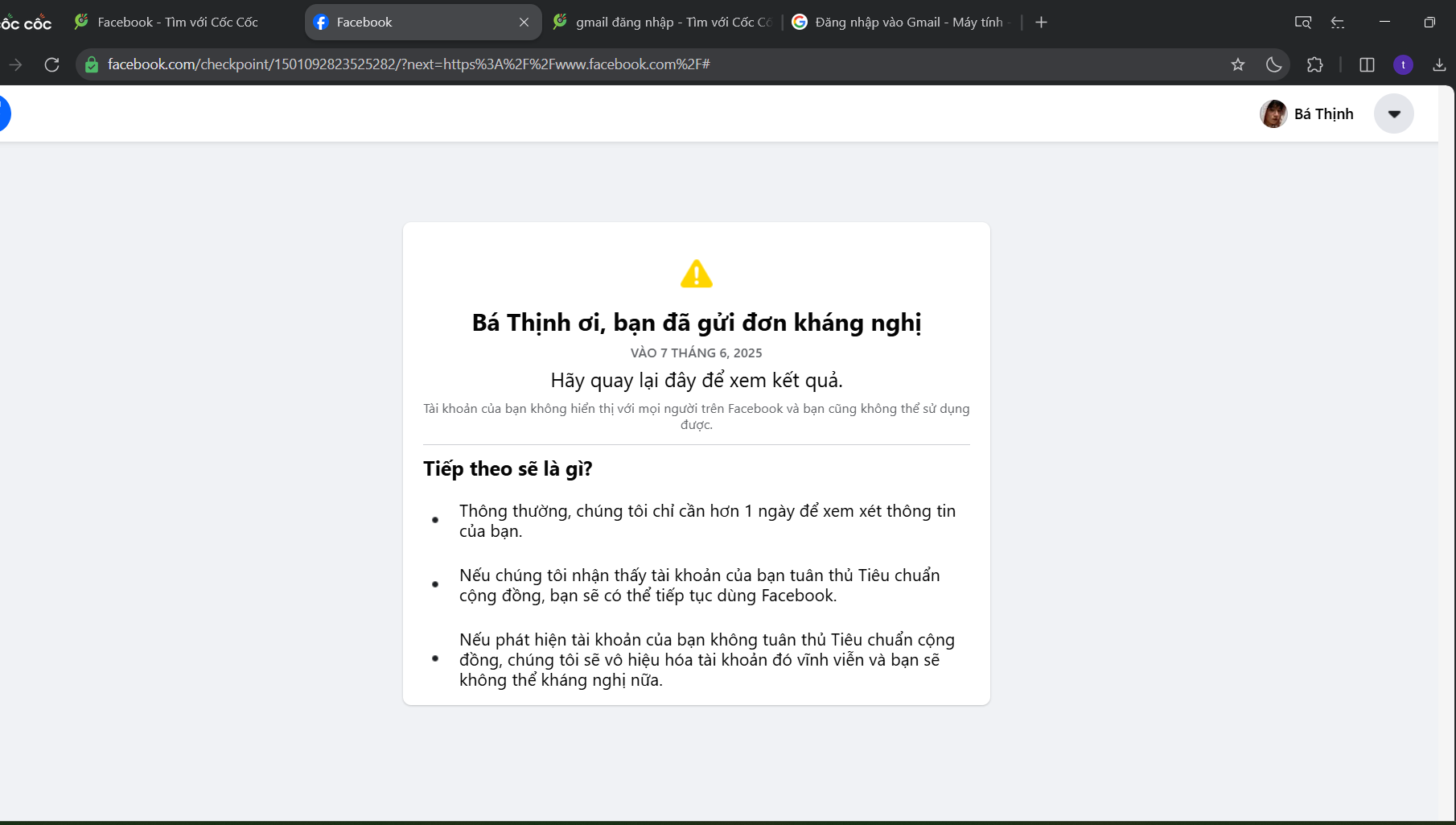Screen dimensions: 1456x825
Task: Click the bullet about "hơn 1 ngày để xem xét"
Action: click(x=708, y=521)
